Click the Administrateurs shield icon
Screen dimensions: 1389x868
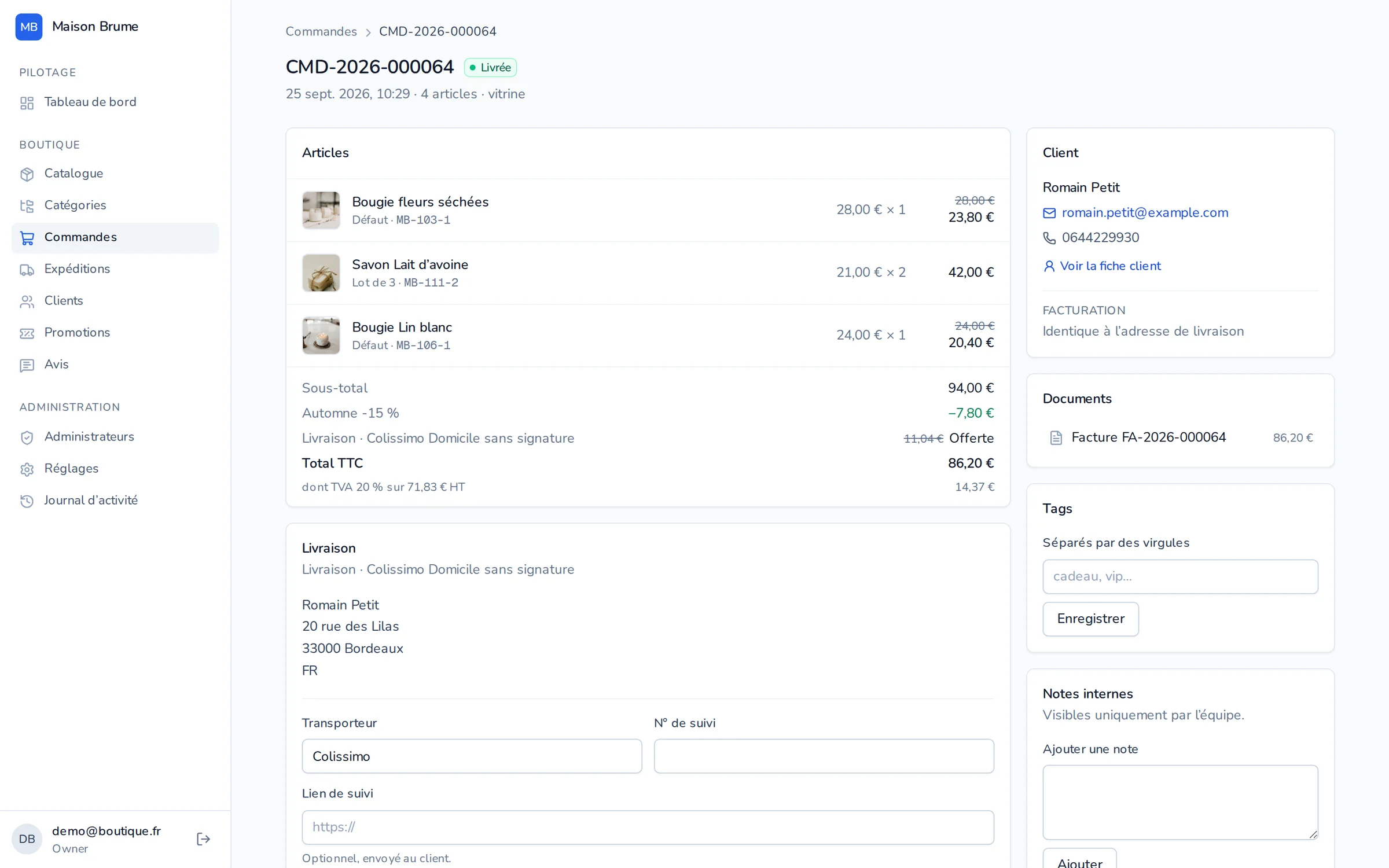[27, 437]
